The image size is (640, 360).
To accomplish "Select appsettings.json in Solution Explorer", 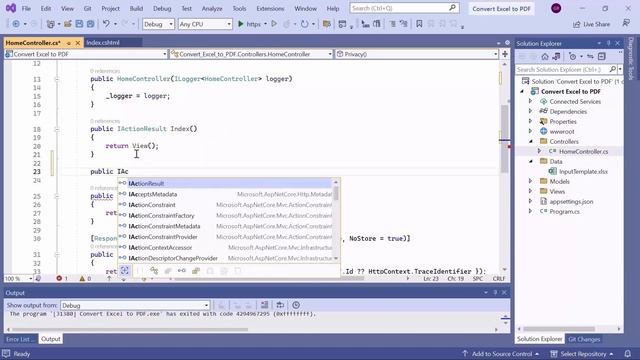I will [571, 202].
